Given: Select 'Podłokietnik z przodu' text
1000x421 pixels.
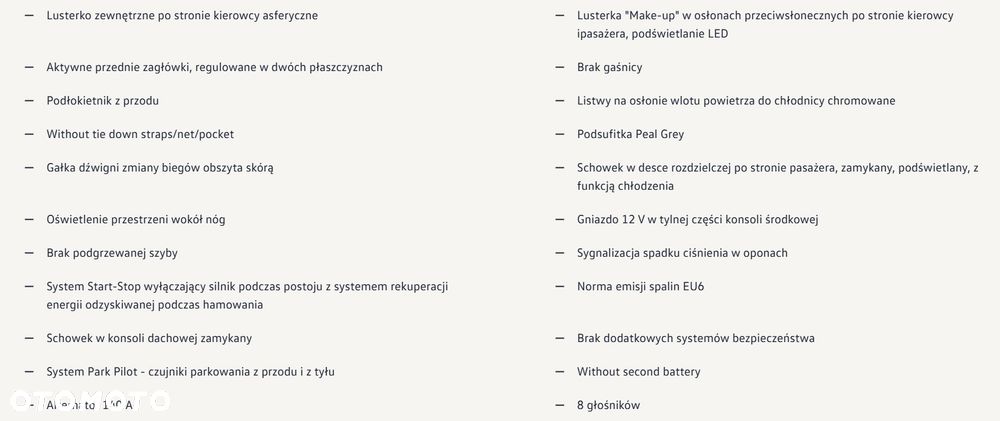Looking at the screenshot, I should point(103,101).
